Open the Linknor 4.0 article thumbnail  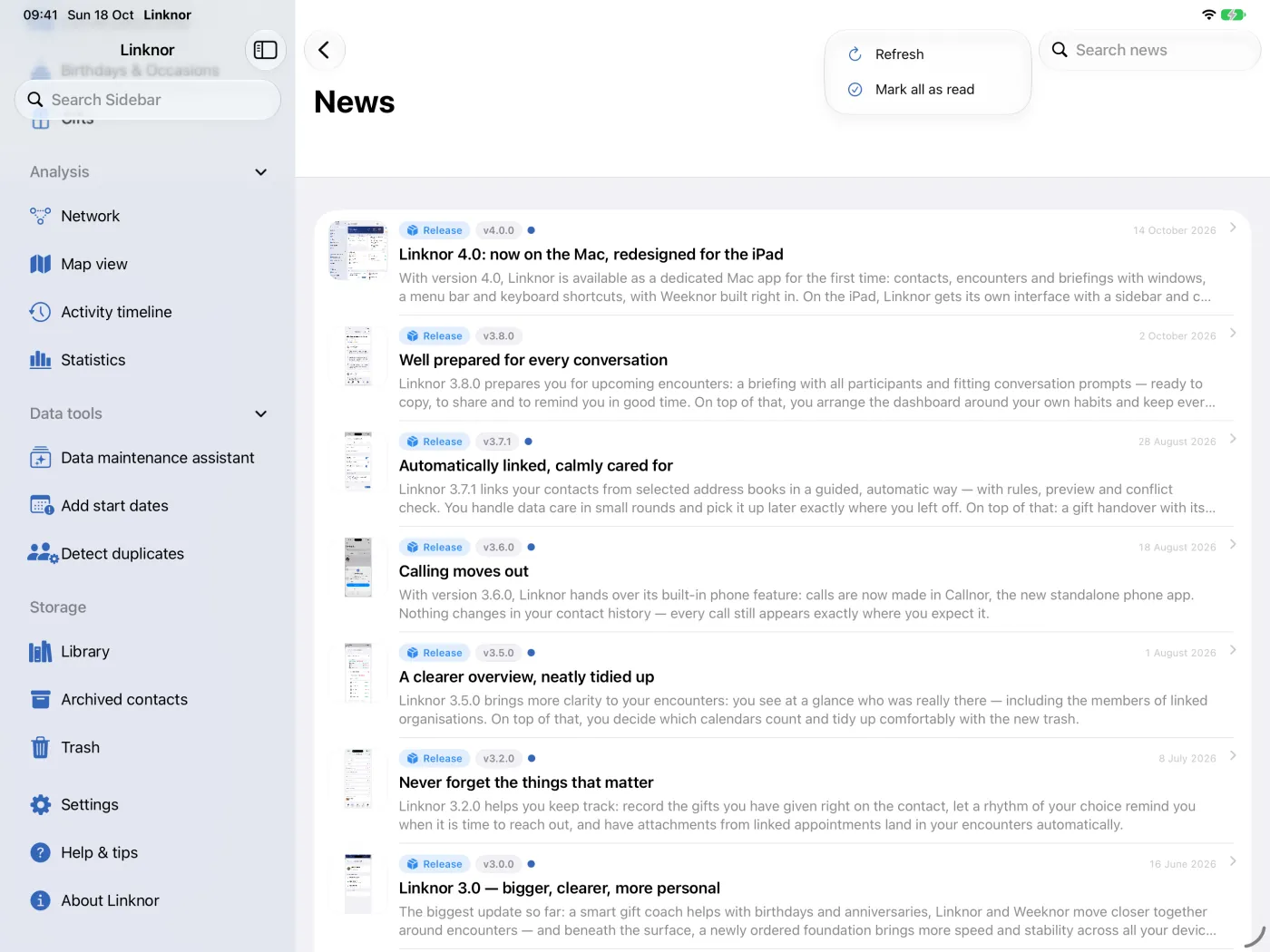coord(358,250)
